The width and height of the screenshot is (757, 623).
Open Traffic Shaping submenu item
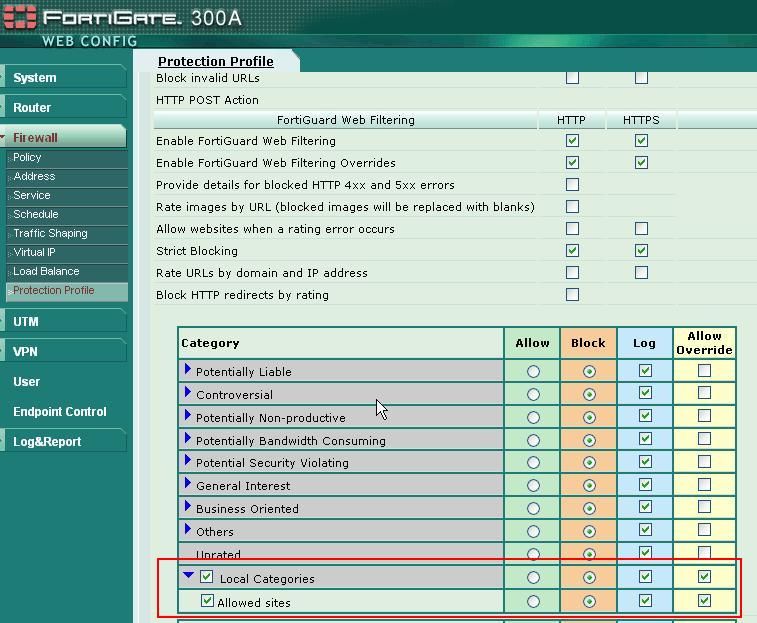(50, 233)
